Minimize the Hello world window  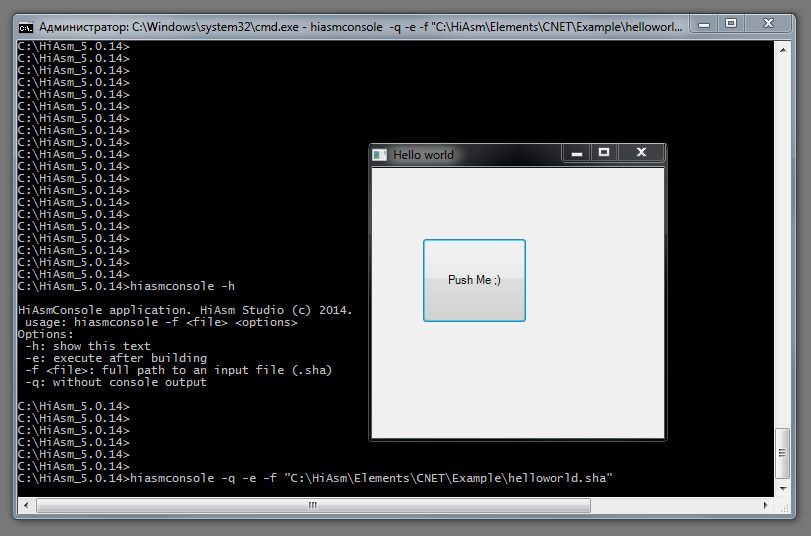(577, 153)
